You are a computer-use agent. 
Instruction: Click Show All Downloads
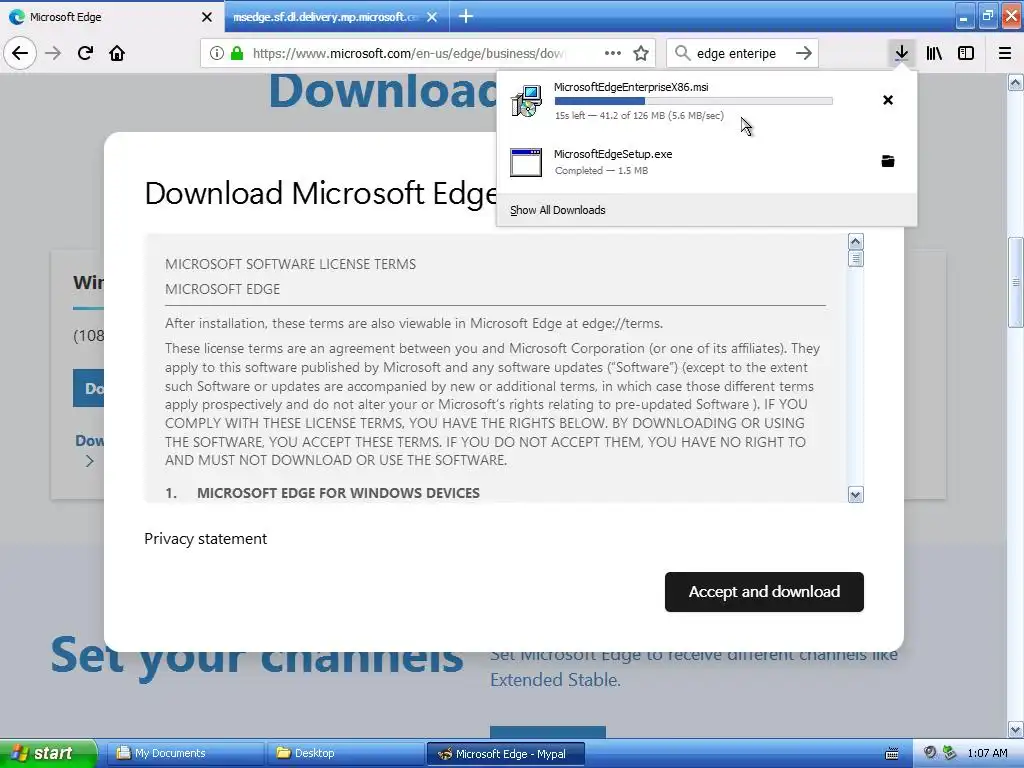[558, 210]
